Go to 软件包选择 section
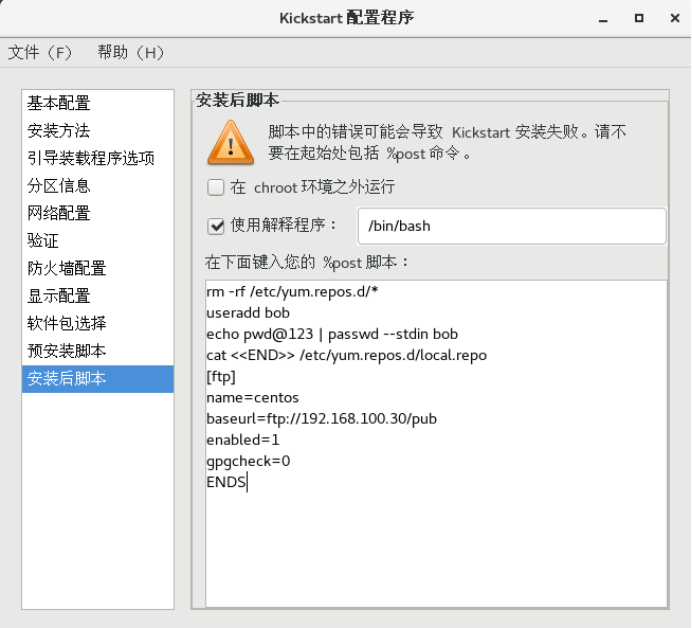The image size is (692, 628). click(98, 323)
